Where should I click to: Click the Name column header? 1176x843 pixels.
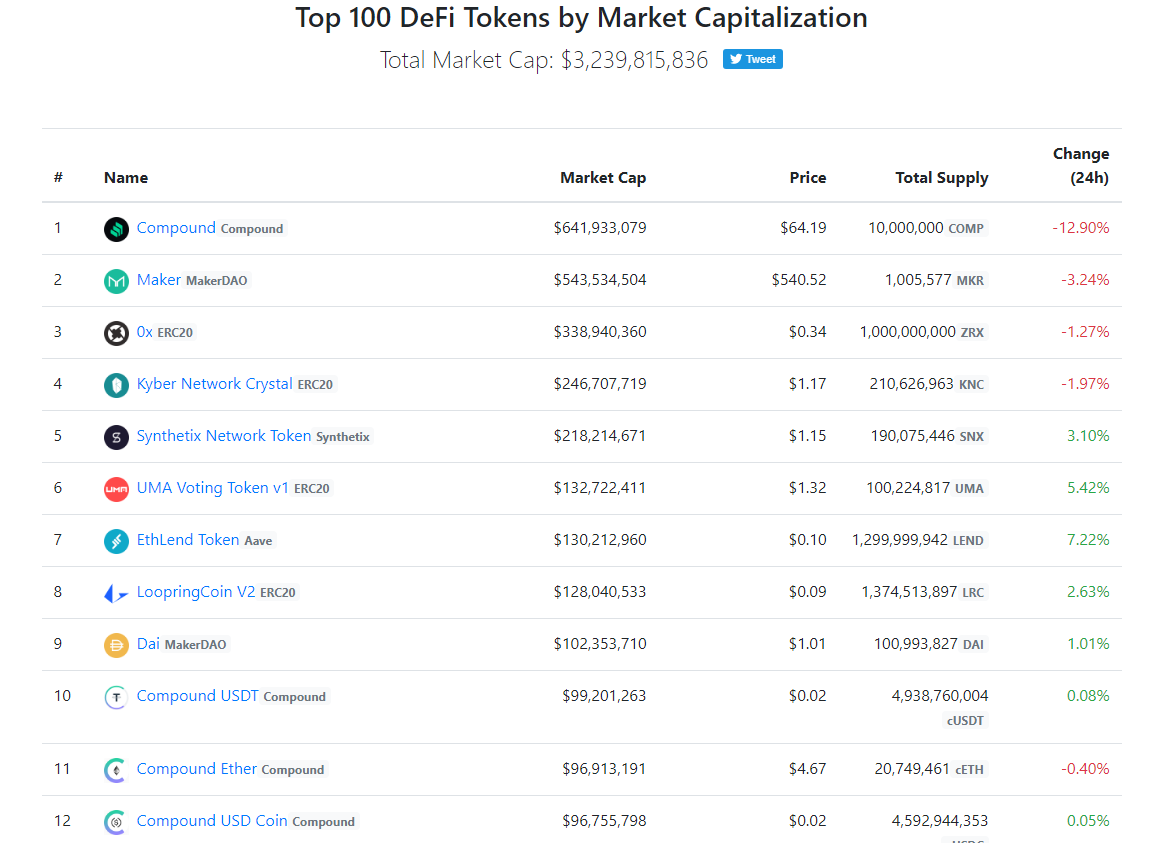coord(126,178)
